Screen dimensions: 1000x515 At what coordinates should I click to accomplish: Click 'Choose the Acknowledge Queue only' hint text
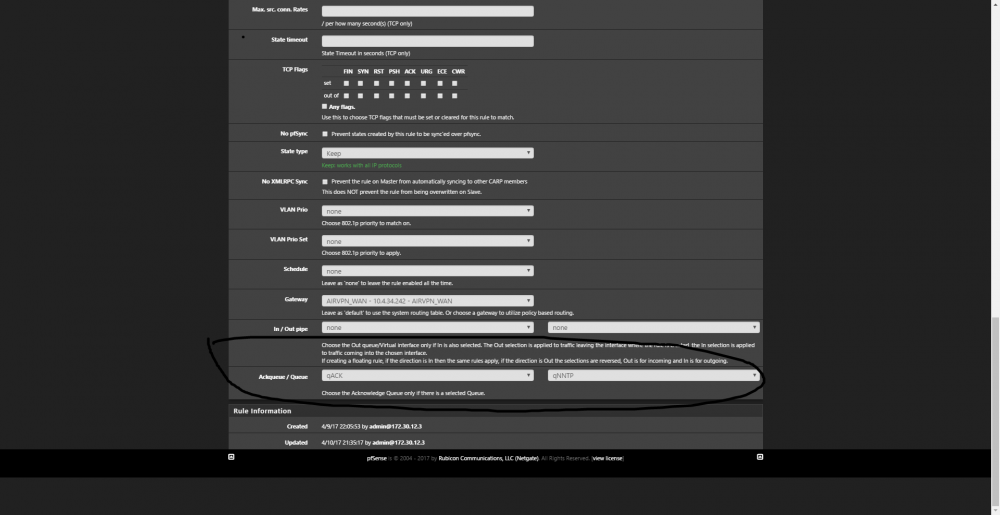(403, 393)
